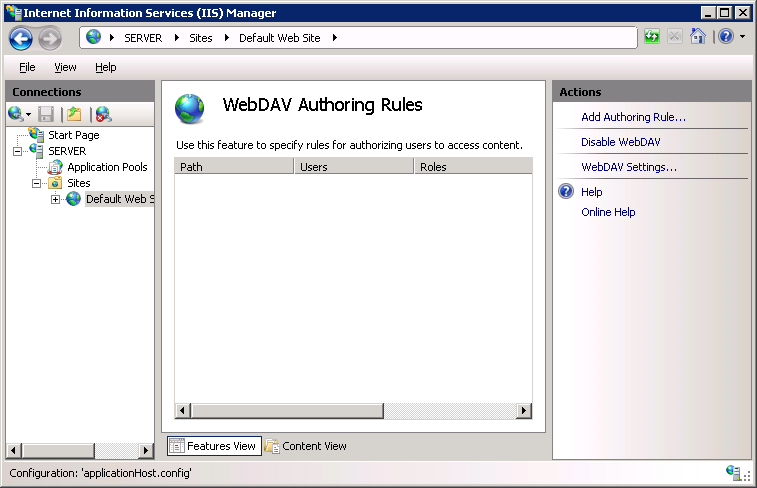Open help with blue question mark toolbar icon
Viewport: 757px width, 488px height.
click(x=726, y=36)
